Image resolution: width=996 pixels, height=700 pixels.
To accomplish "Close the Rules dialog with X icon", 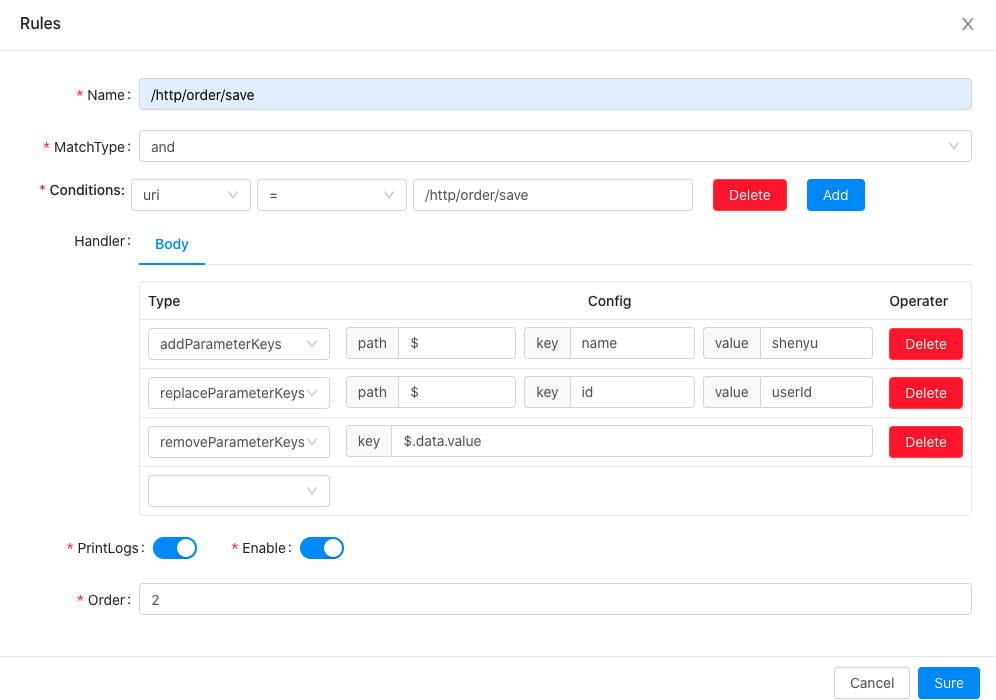I will point(967,24).
